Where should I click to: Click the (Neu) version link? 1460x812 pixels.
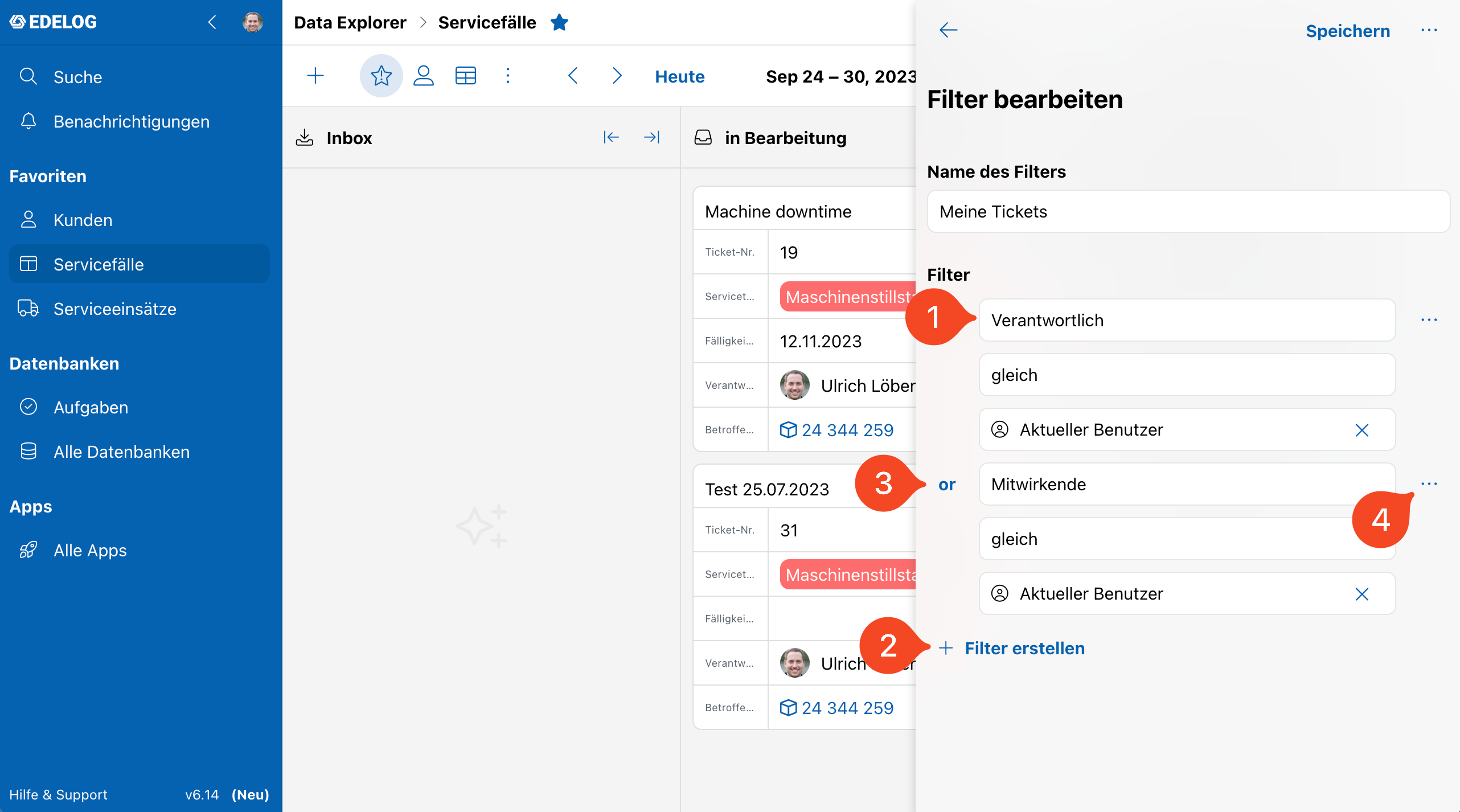[250, 794]
